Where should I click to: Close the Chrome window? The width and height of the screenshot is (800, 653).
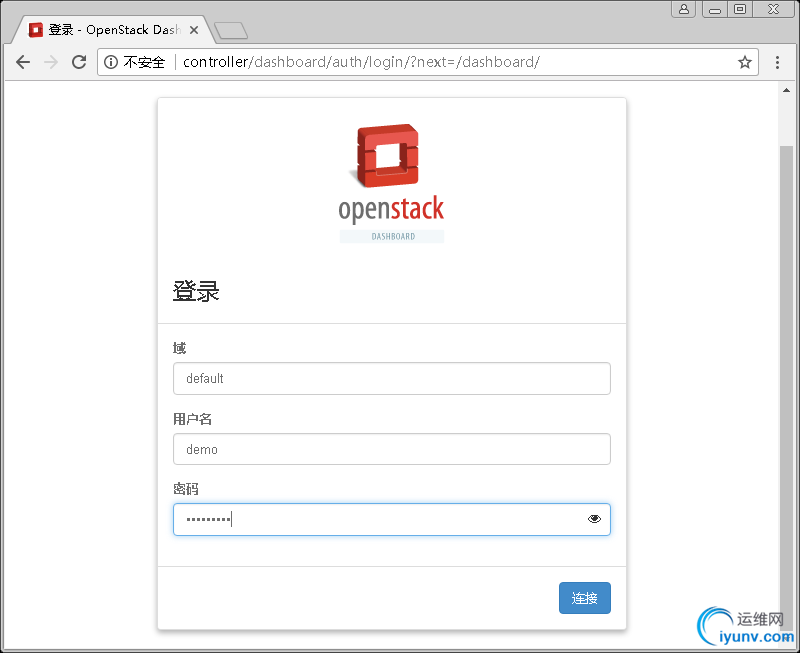click(x=773, y=9)
